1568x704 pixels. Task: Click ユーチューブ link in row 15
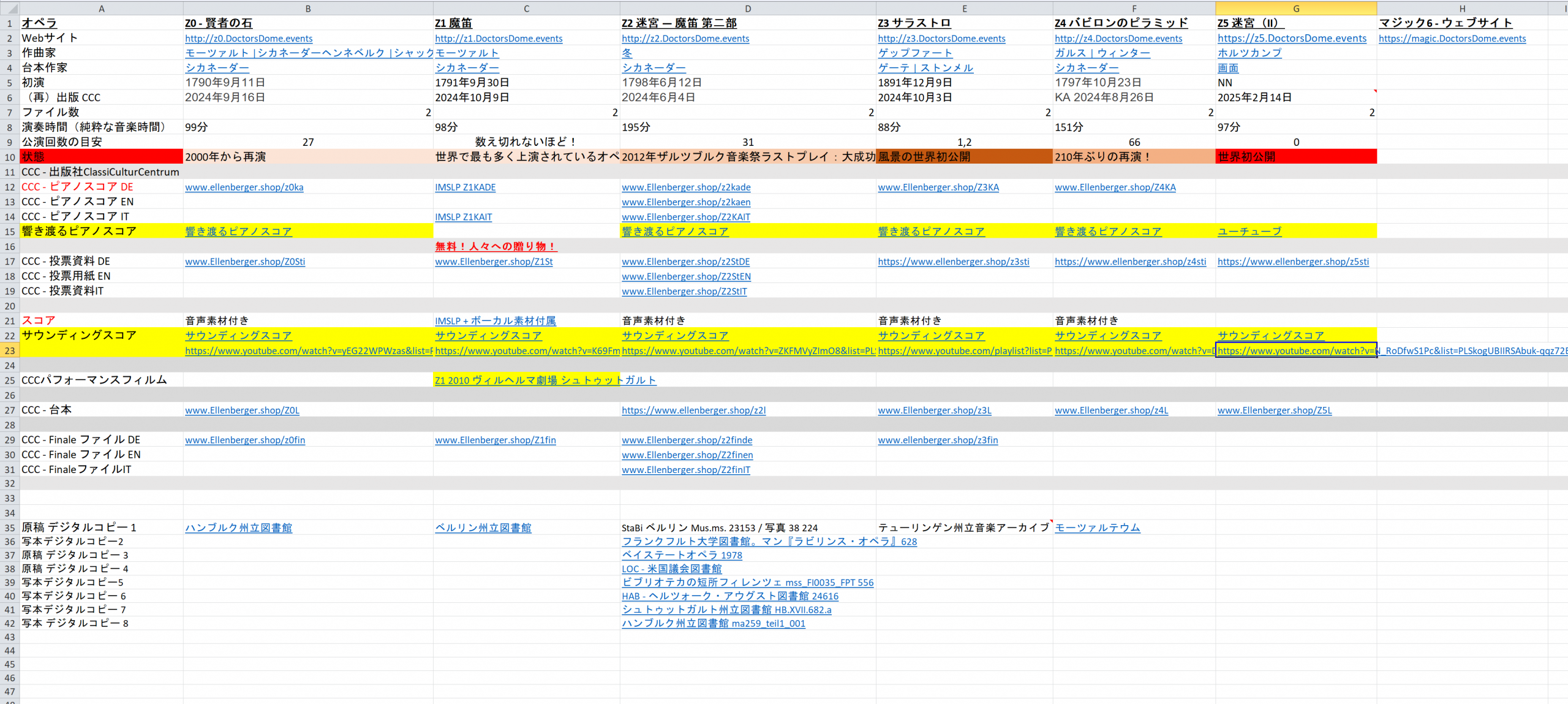(x=1249, y=231)
